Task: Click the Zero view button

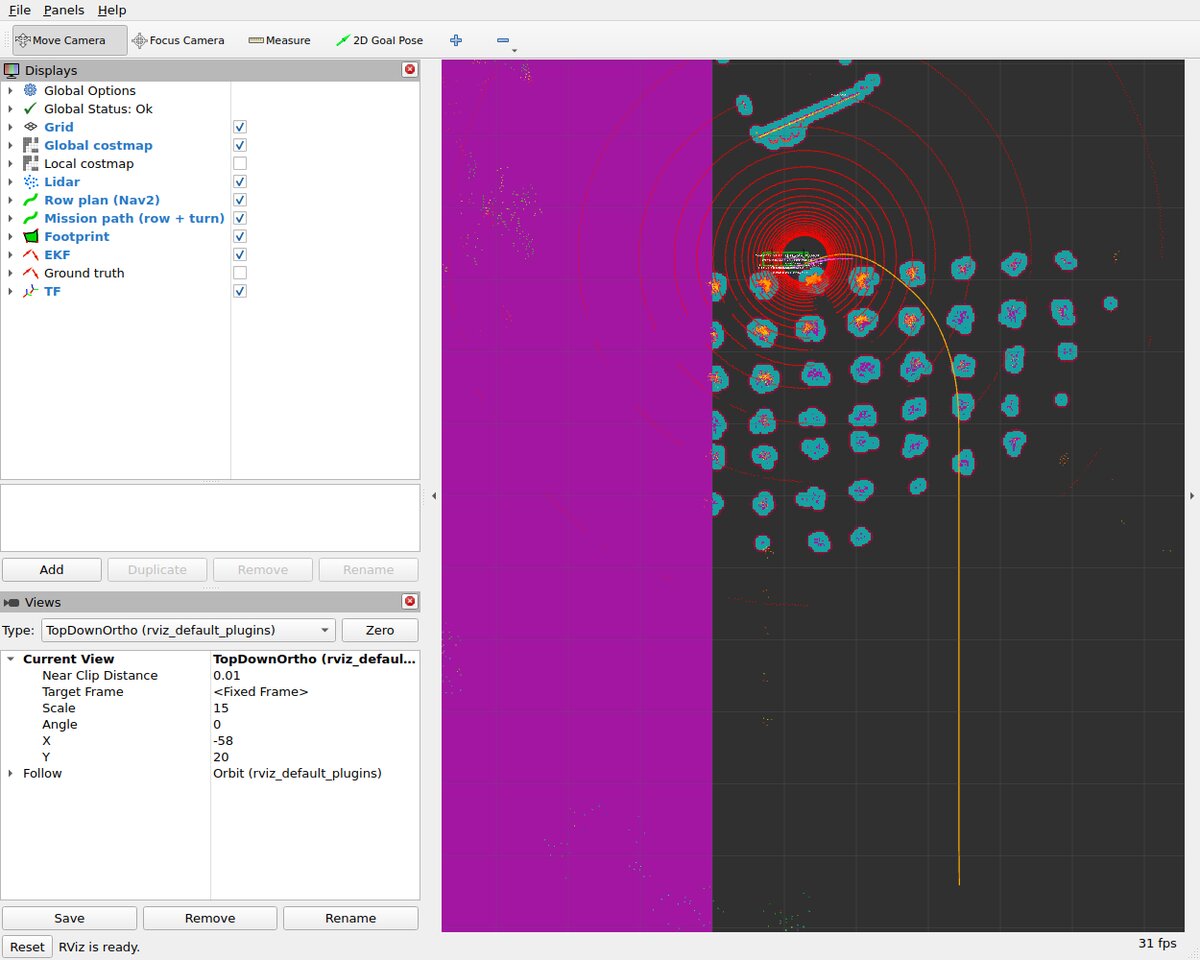Action: [x=380, y=630]
